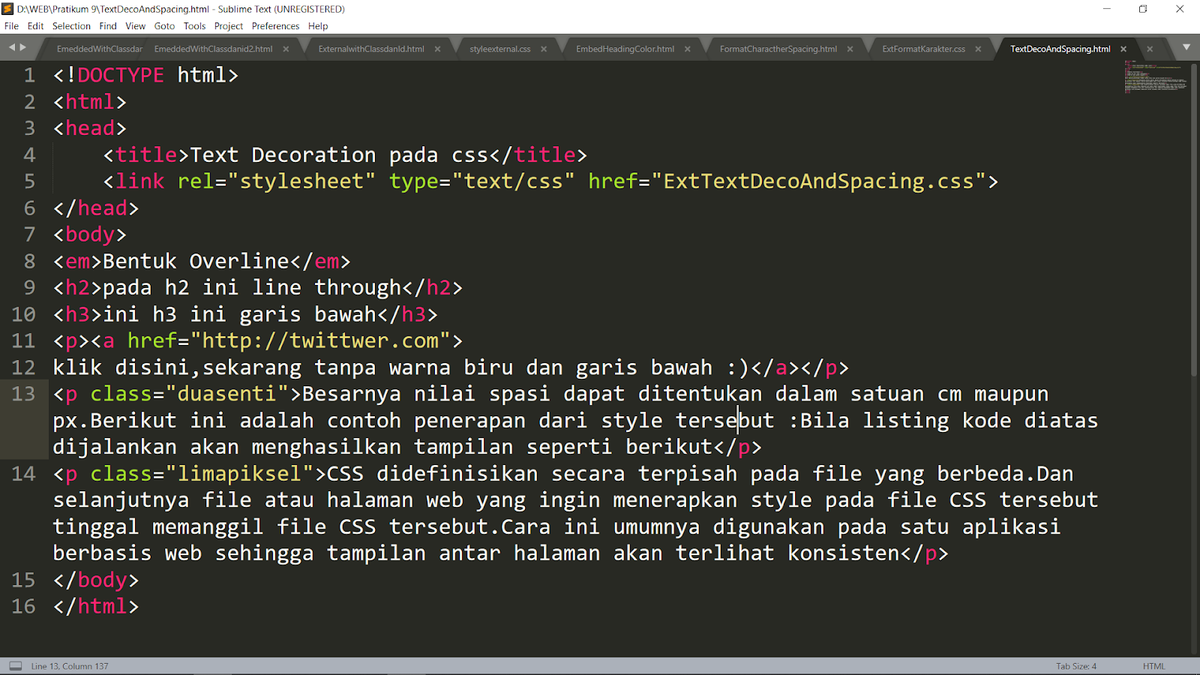Open the Help menu
Image resolution: width=1200 pixels, height=675 pixels.
[x=318, y=26]
